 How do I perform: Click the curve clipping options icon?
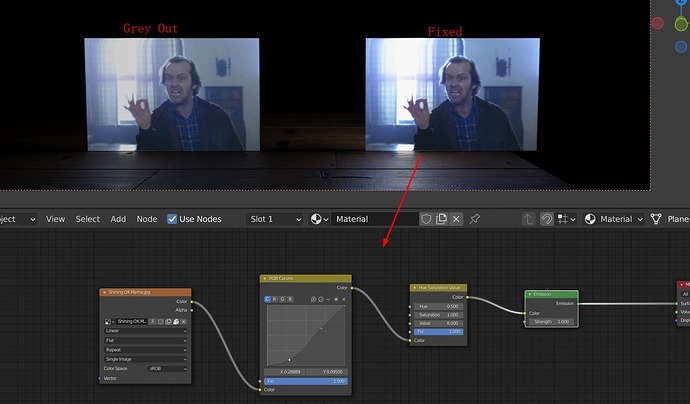point(336,299)
